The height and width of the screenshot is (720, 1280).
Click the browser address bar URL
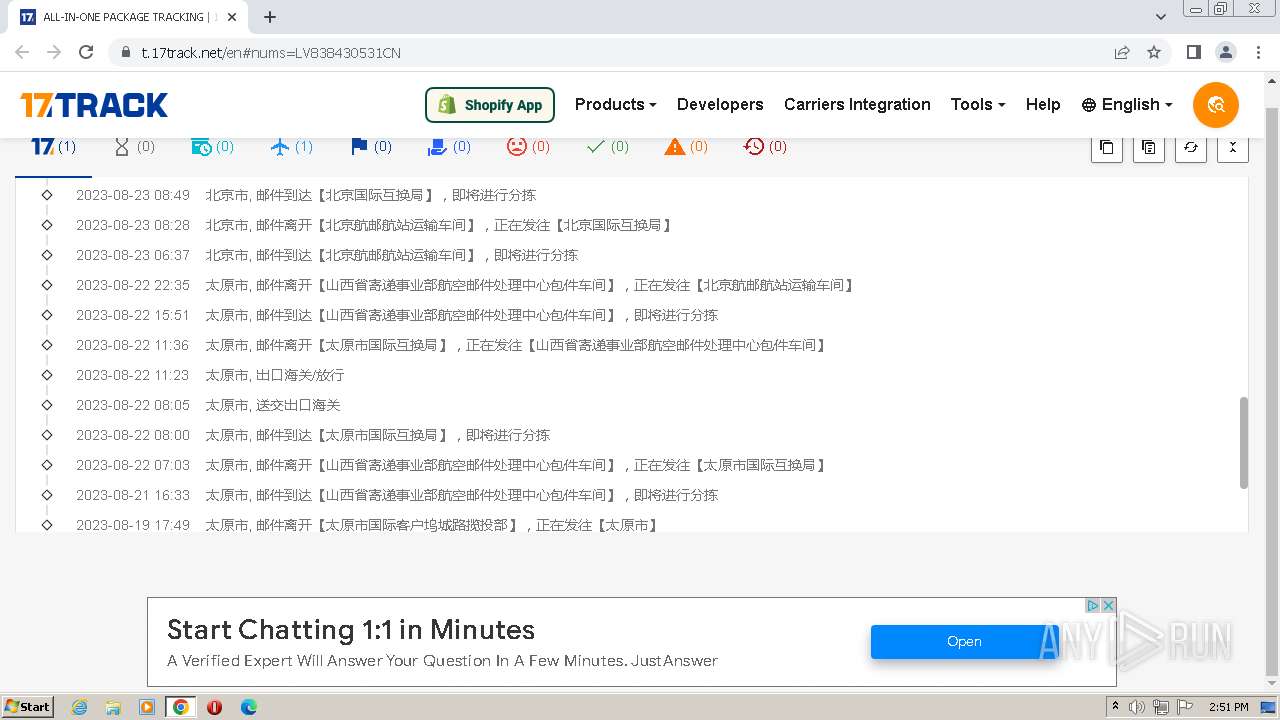[271, 53]
